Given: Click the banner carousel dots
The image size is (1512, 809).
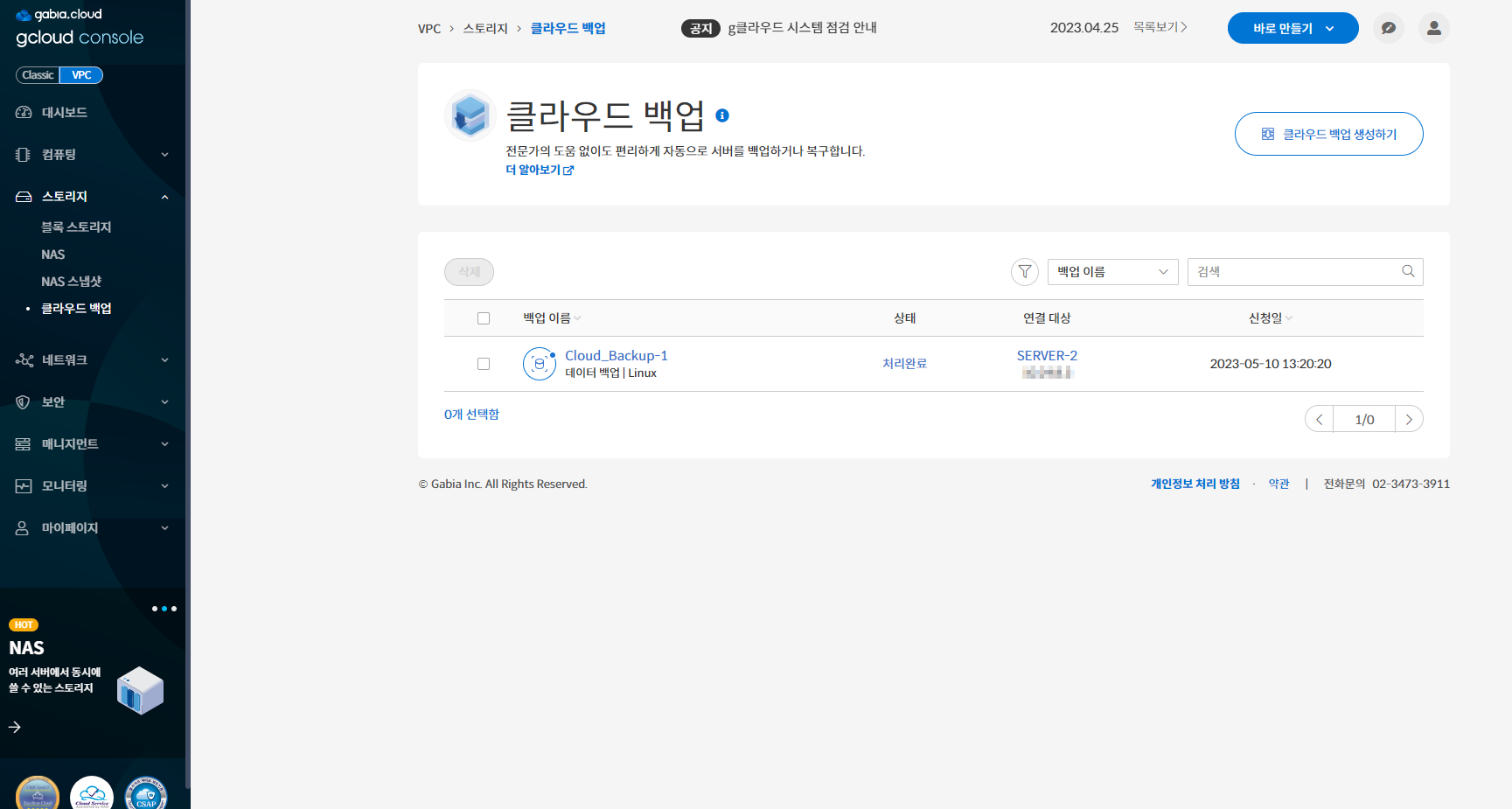Looking at the screenshot, I should pyautogui.click(x=164, y=609).
